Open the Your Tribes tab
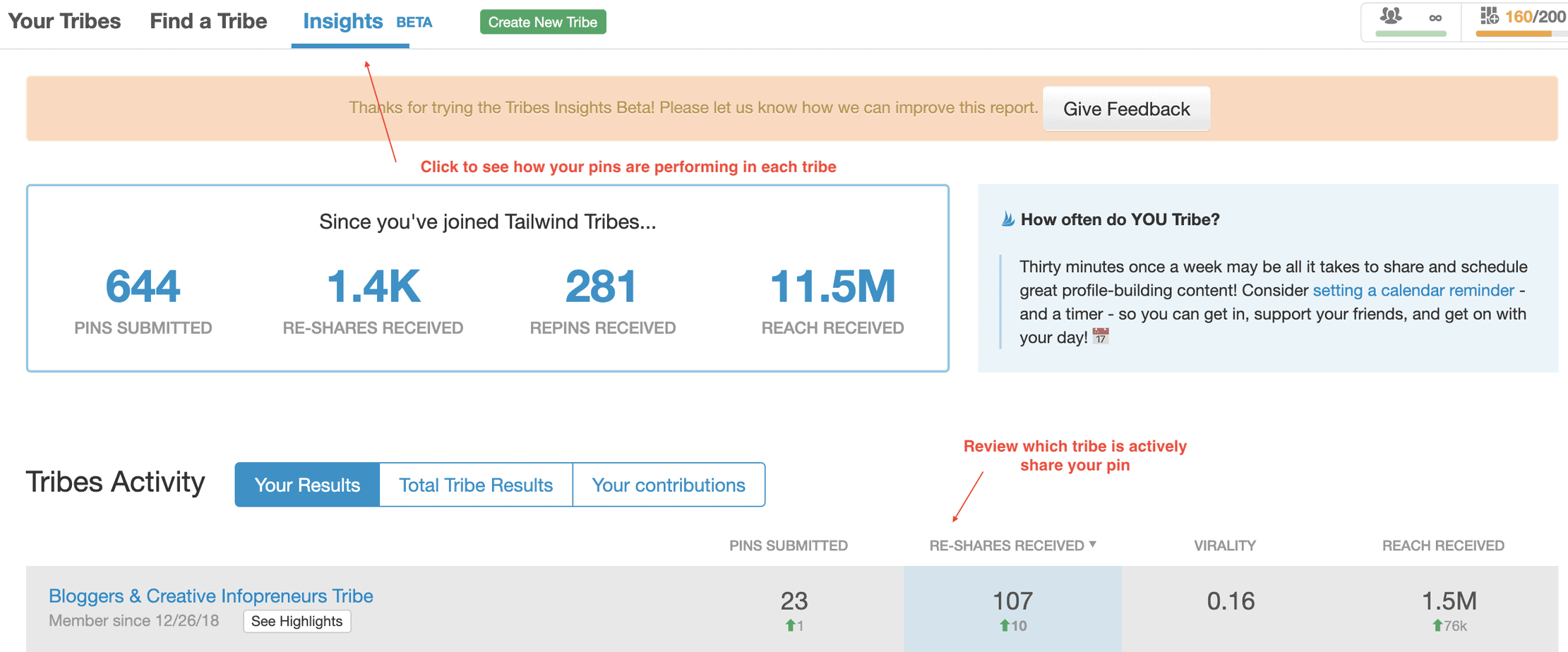The image size is (1568, 652). click(64, 21)
